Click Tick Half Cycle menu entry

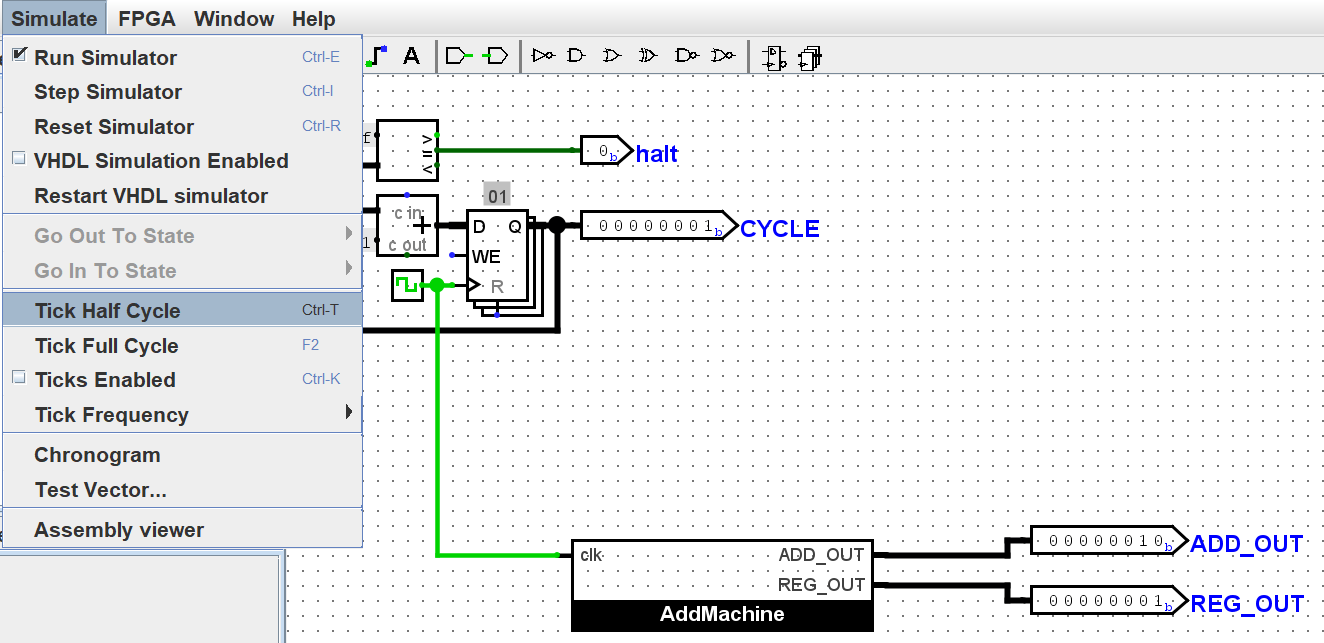click(107, 310)
